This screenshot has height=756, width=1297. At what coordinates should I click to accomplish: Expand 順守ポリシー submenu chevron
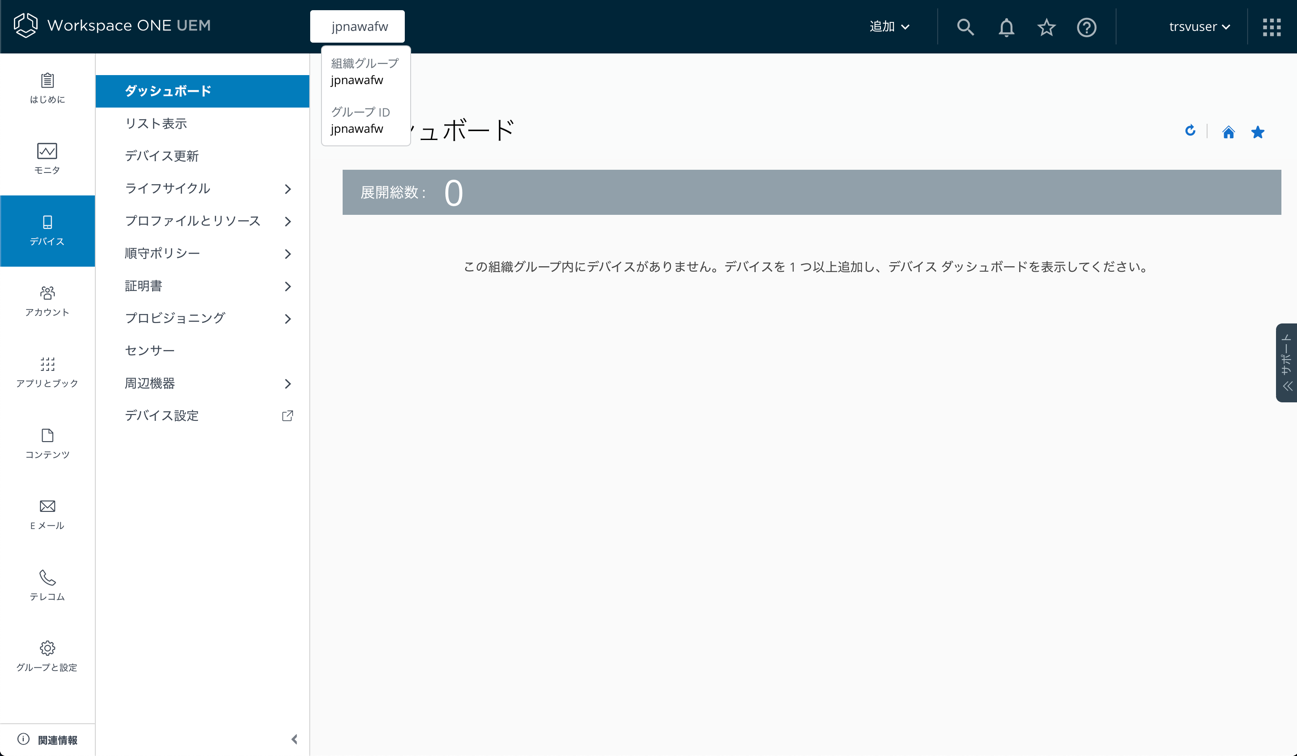tap(288, 254)
